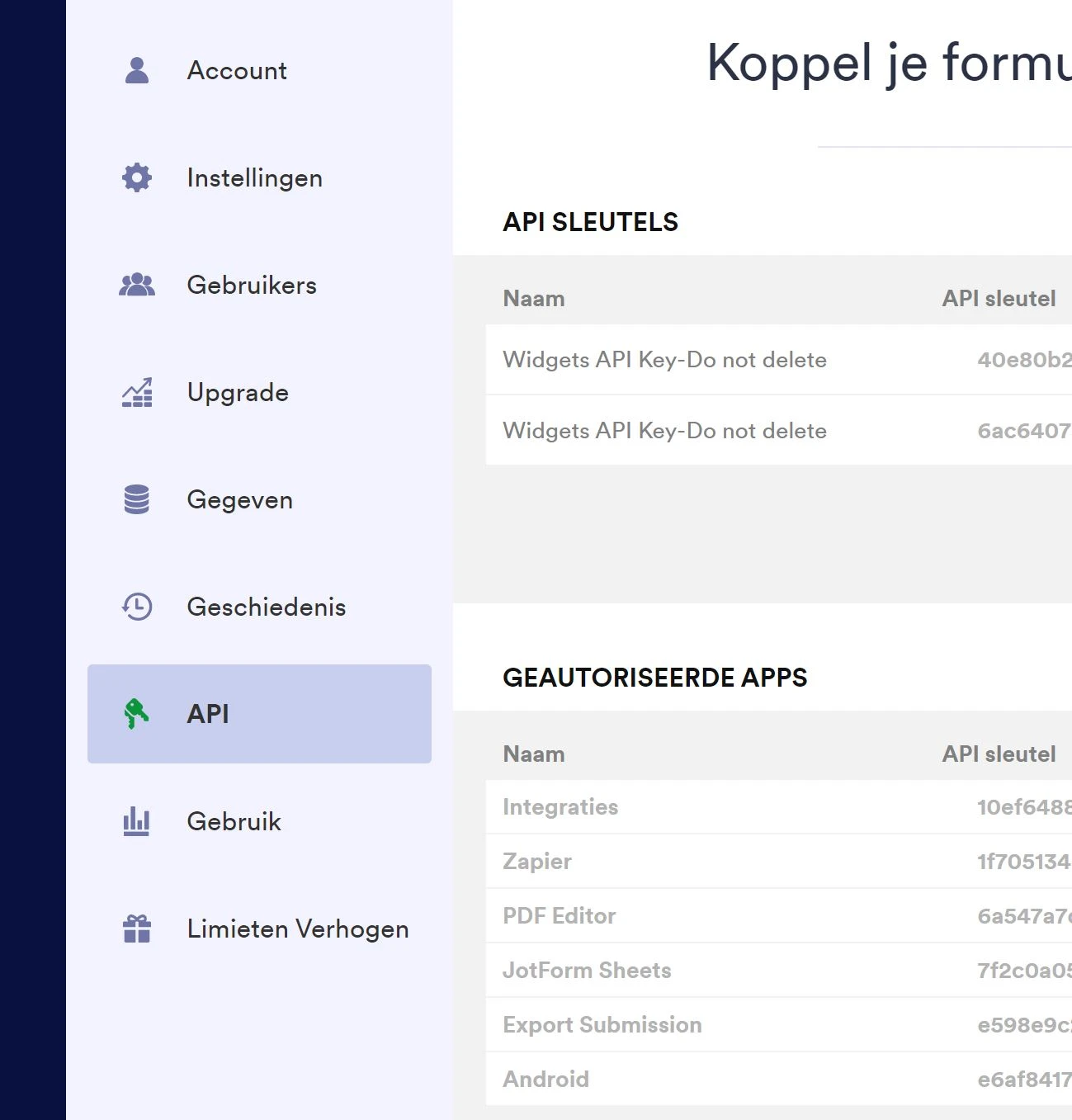Select the API sleutel column header
Viewport: 1072px width, 1120px height.
pos(998,298)
